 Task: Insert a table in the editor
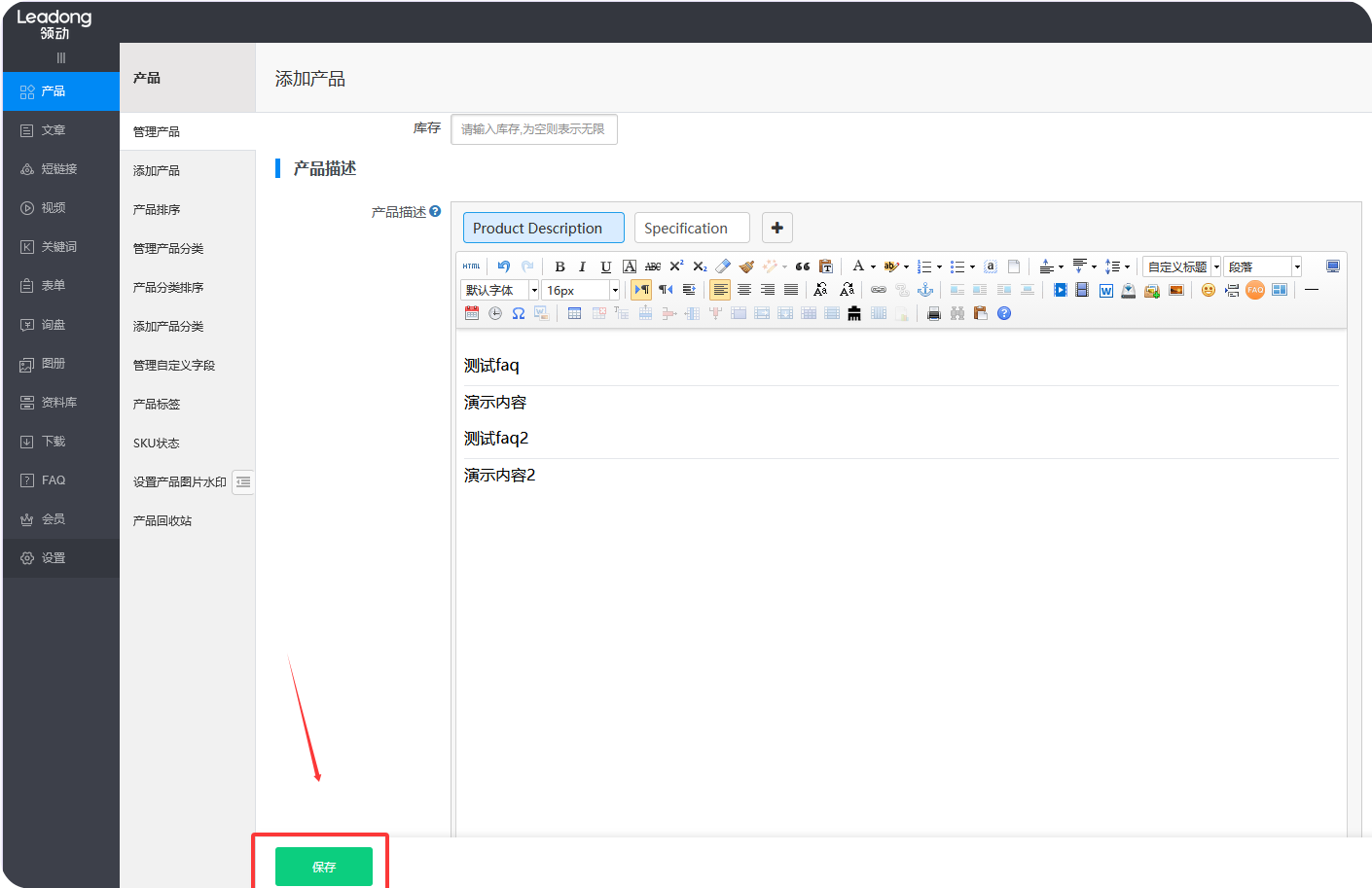click(575, 313)
